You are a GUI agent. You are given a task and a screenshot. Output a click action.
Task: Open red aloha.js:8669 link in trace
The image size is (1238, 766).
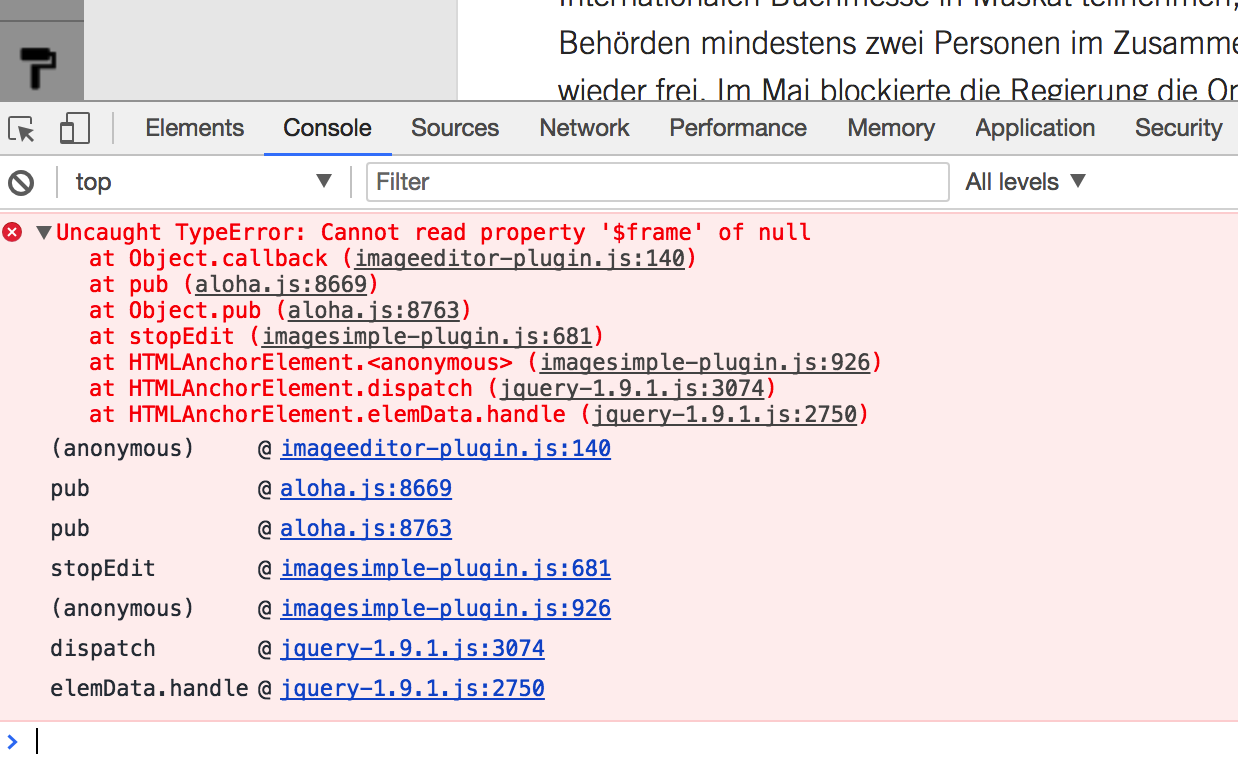[x=281, y=285]
